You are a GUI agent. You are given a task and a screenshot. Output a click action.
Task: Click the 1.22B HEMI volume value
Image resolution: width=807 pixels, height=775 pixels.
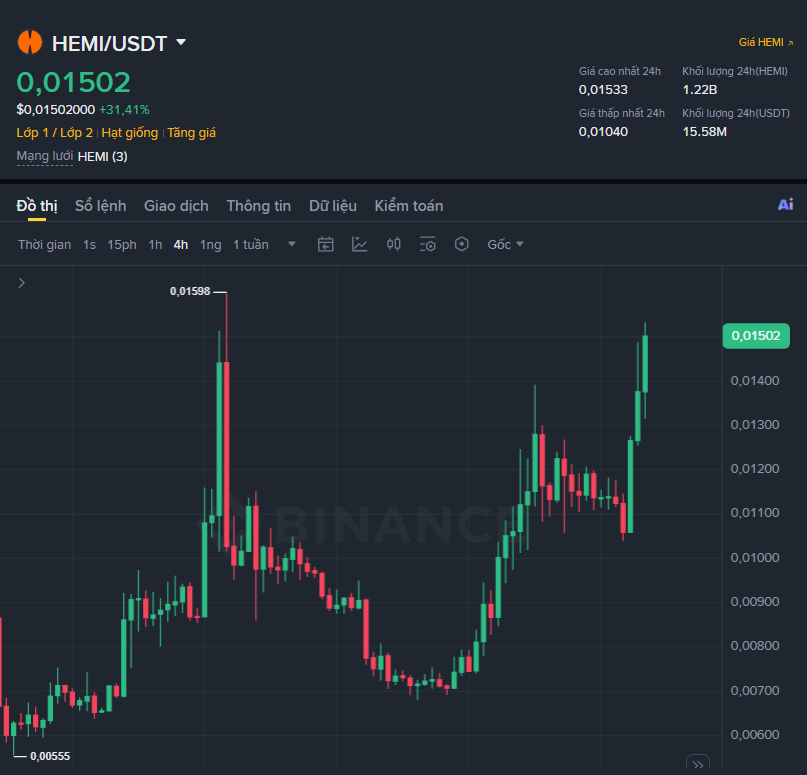coord(699,90)
